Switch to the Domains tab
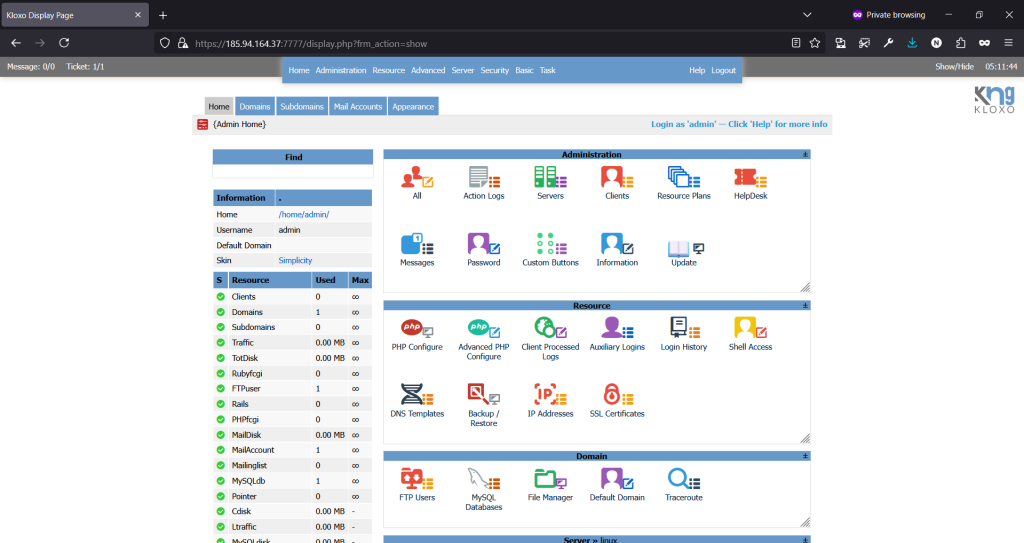 [x=254, y=107]
